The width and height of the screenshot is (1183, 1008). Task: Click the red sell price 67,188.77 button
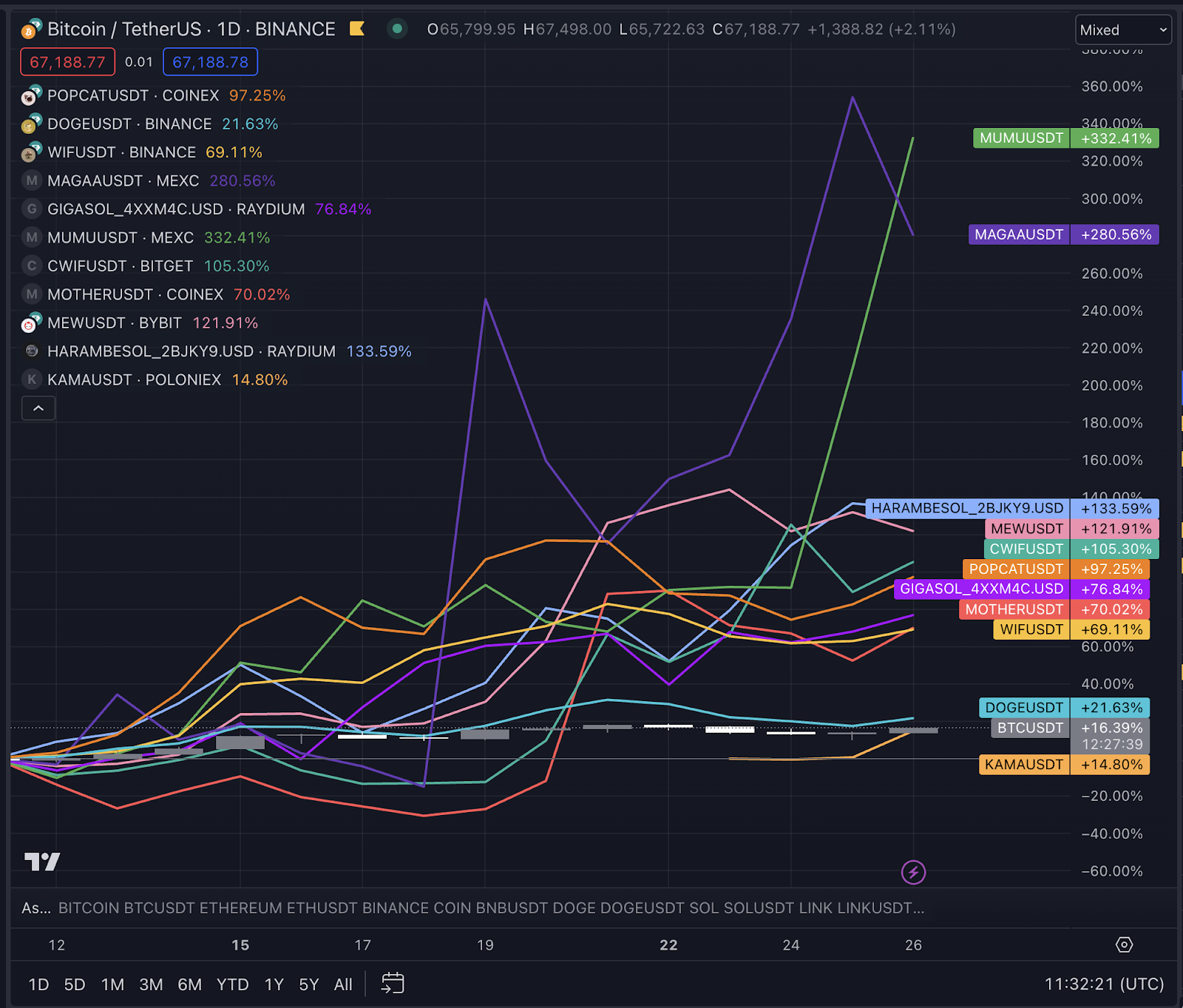pos(68,62)
